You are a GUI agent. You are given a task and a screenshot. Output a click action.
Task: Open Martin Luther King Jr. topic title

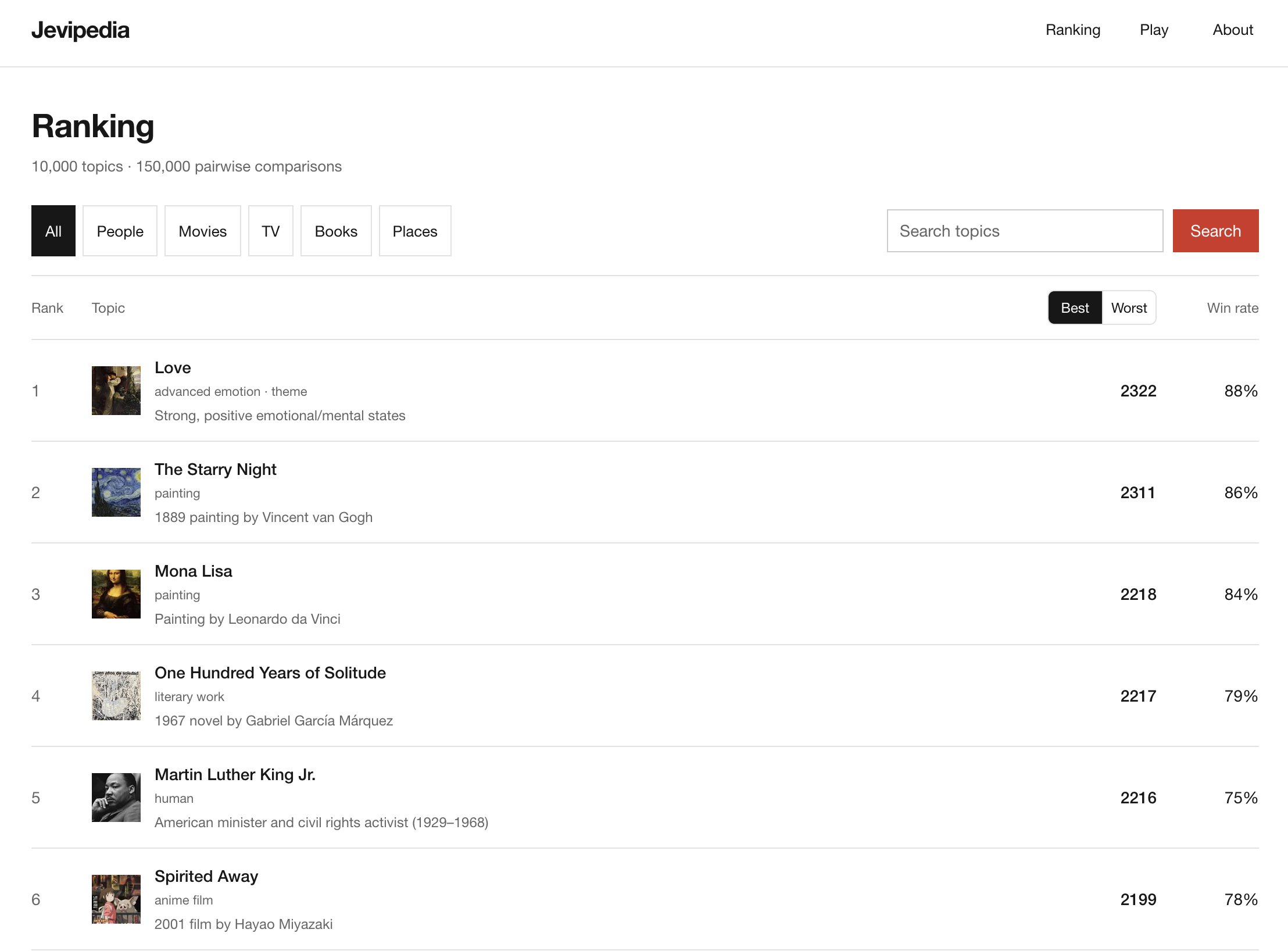click(x=235, y=774)
